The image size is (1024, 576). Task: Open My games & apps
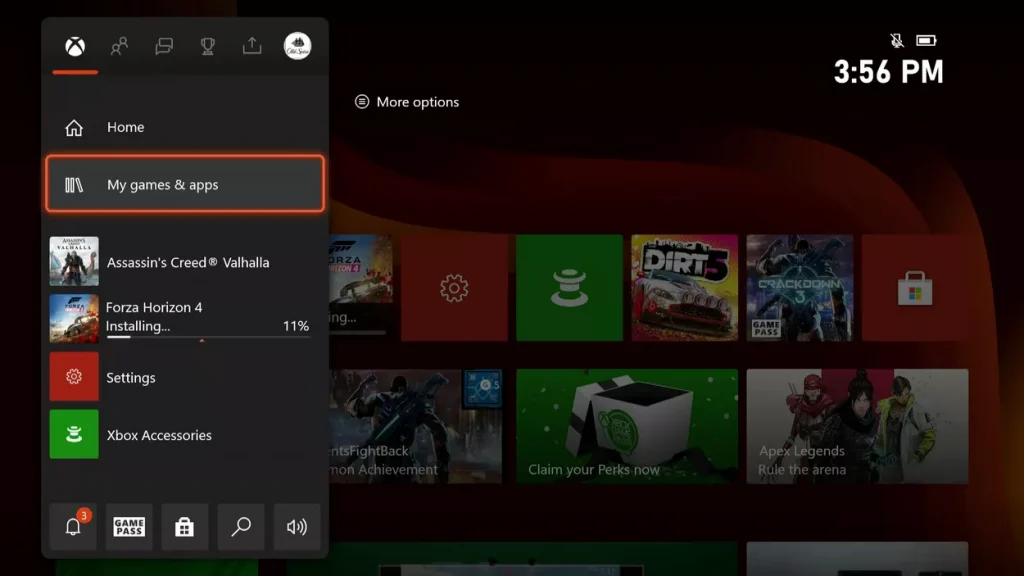tap(184, 183)
